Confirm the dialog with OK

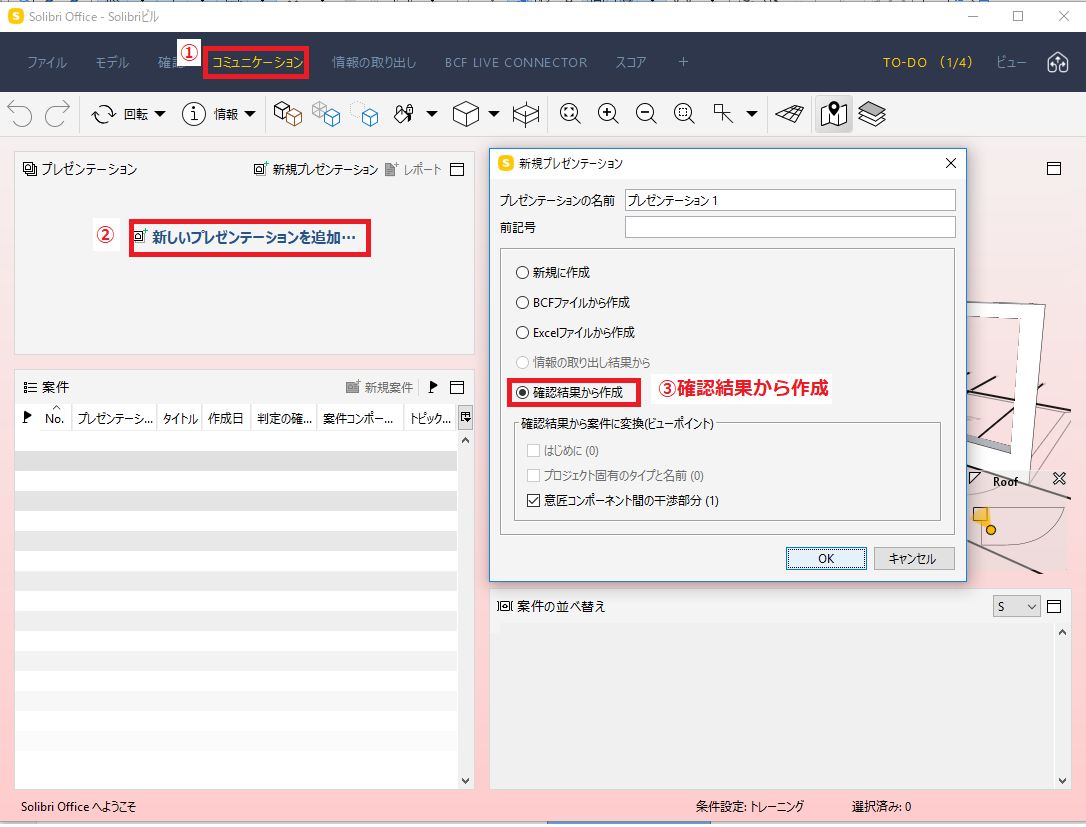tap(826, 558)
